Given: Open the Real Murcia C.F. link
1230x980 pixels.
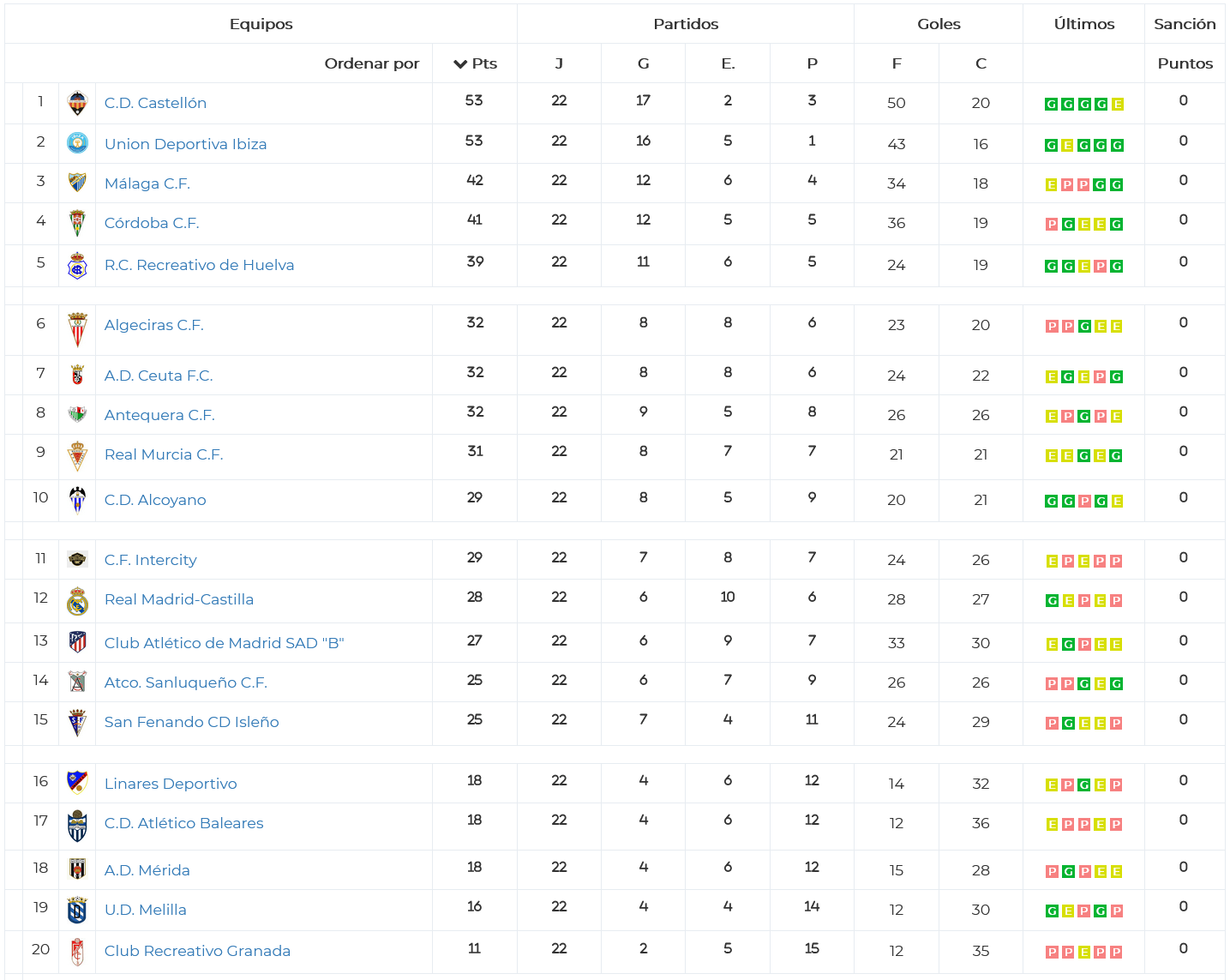Looking at the screenshot, I should (164, 454).
